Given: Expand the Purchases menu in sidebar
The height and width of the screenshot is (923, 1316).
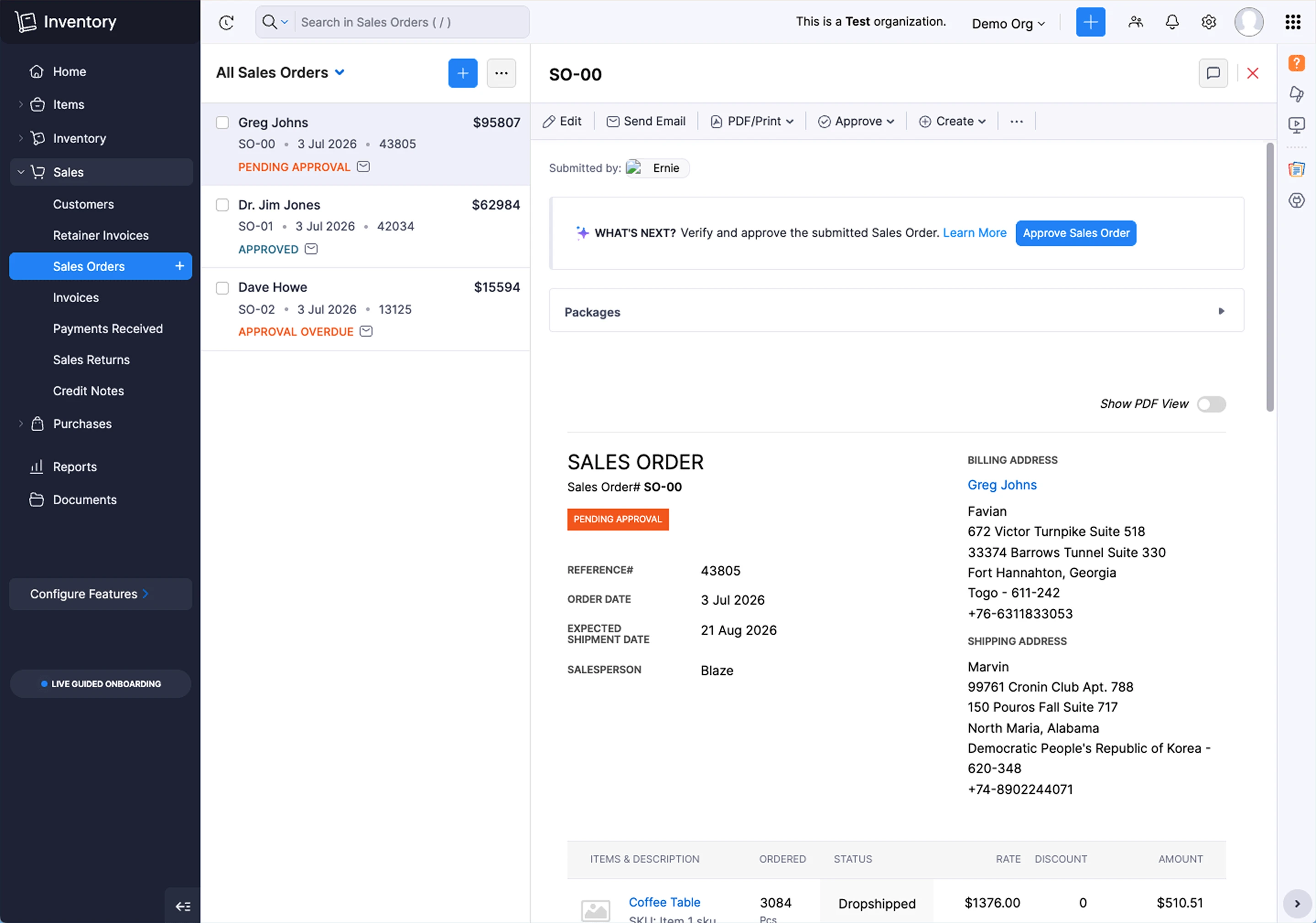Looking at the screenshot, I should [21, 424].
